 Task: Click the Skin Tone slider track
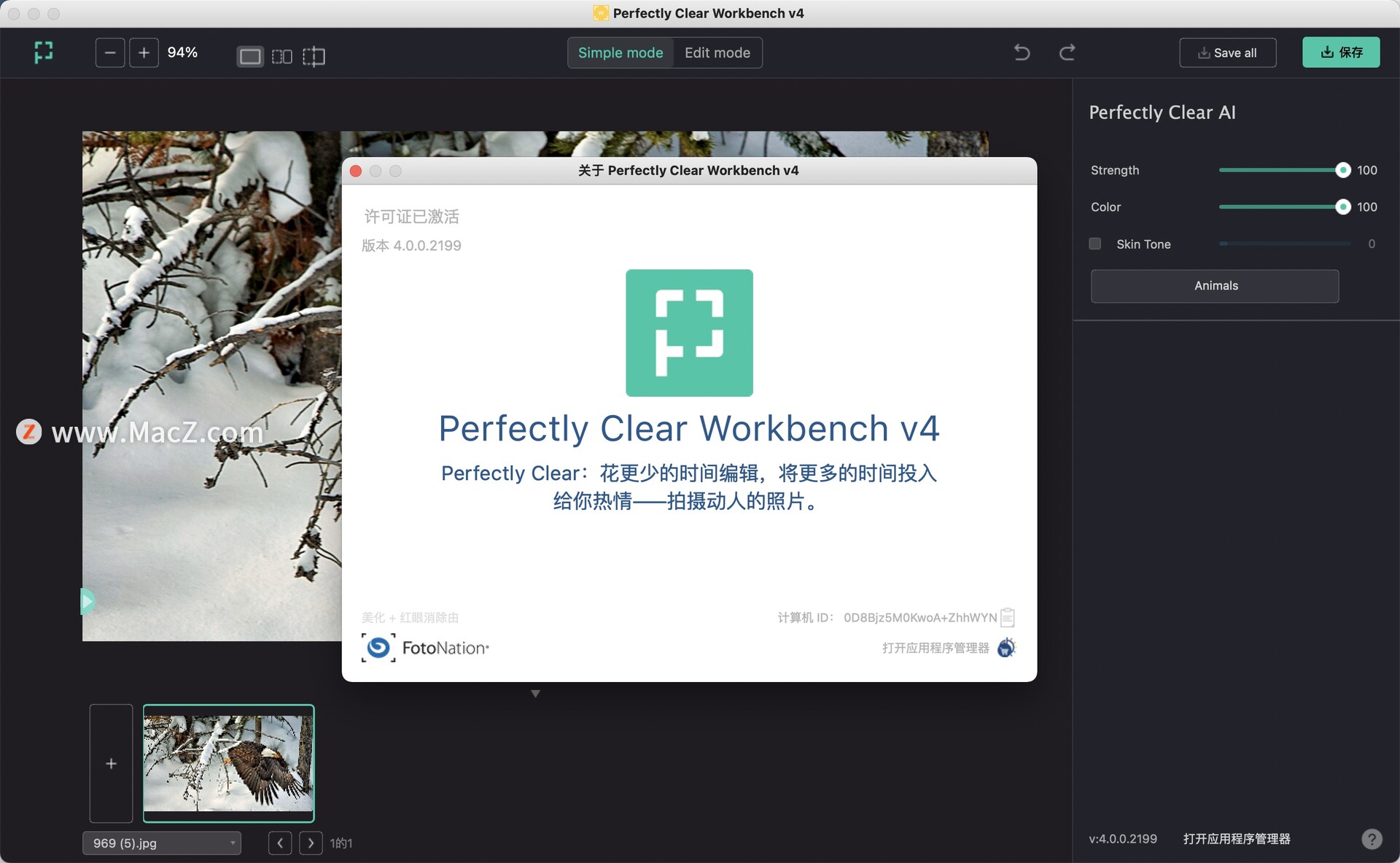(x=1285, y=244)
